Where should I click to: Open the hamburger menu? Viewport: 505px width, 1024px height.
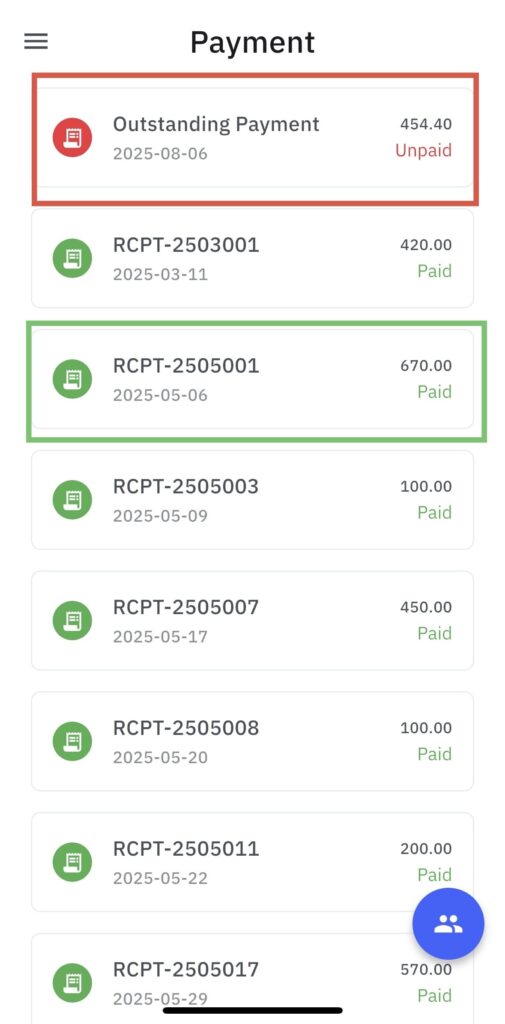coord(36,42)
